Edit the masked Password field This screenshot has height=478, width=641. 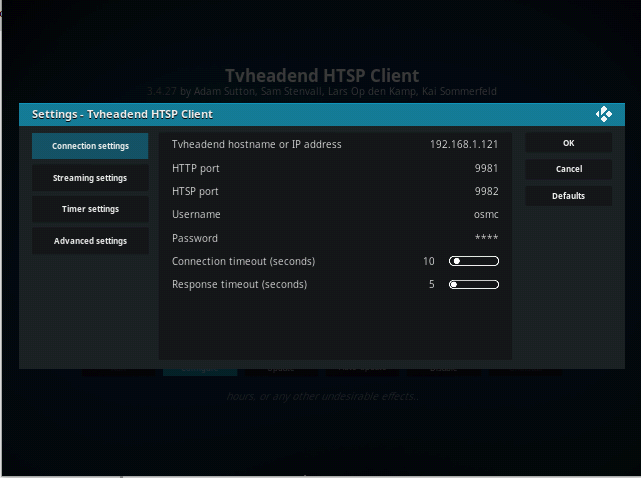[x=486, y=237]
